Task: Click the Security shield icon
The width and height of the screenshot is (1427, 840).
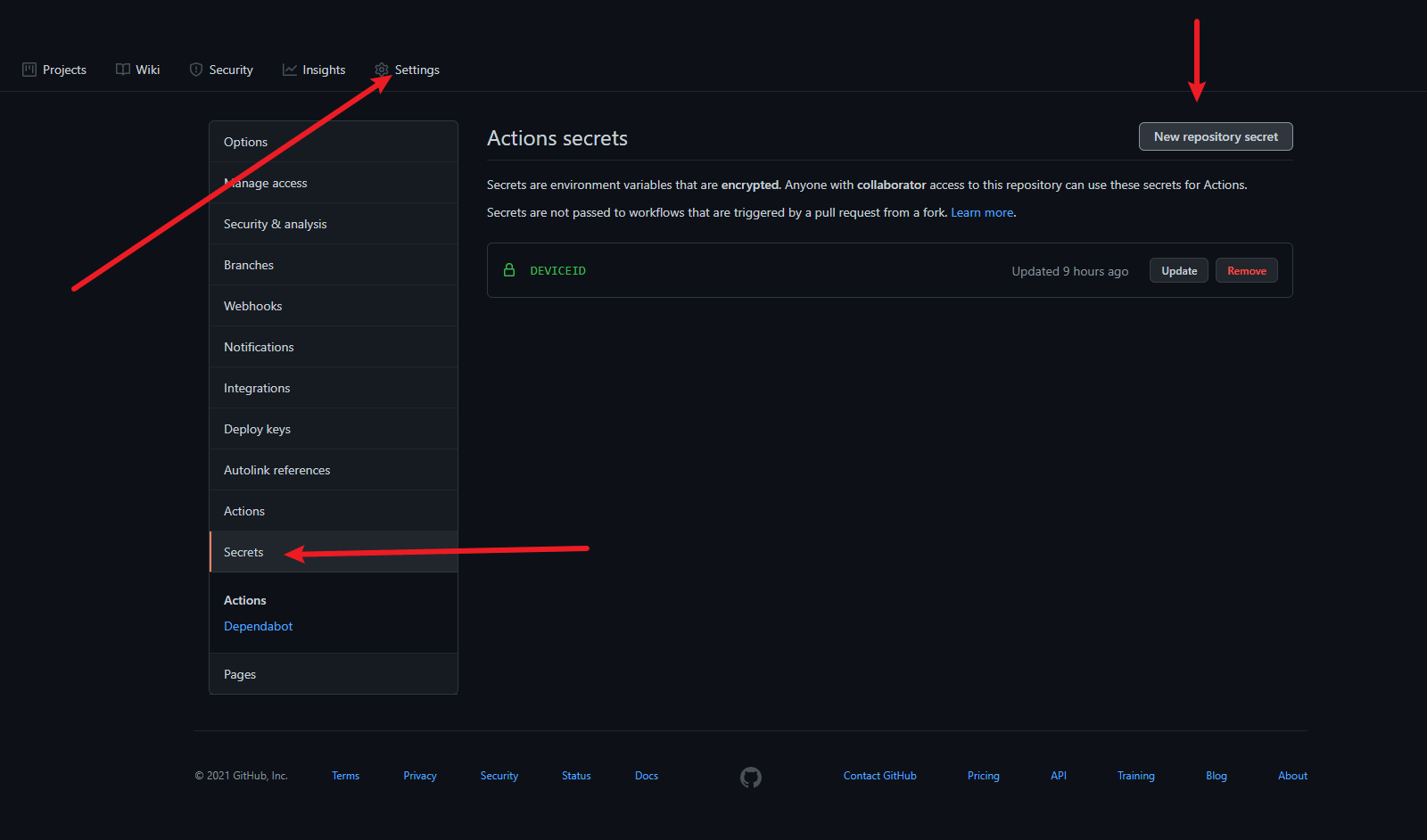Action: pos(196,70)
